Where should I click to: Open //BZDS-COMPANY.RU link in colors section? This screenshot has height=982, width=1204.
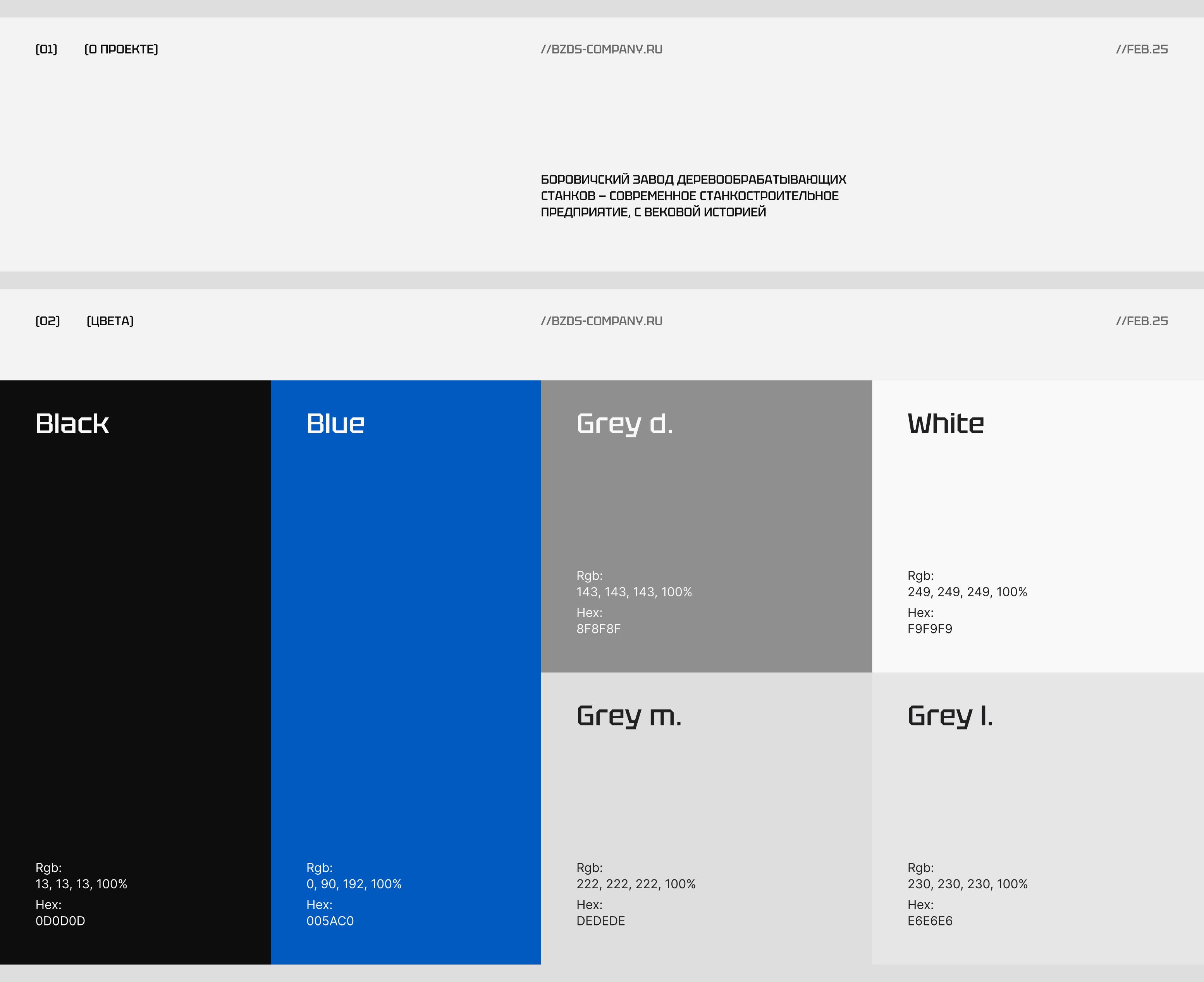point(602,321)
